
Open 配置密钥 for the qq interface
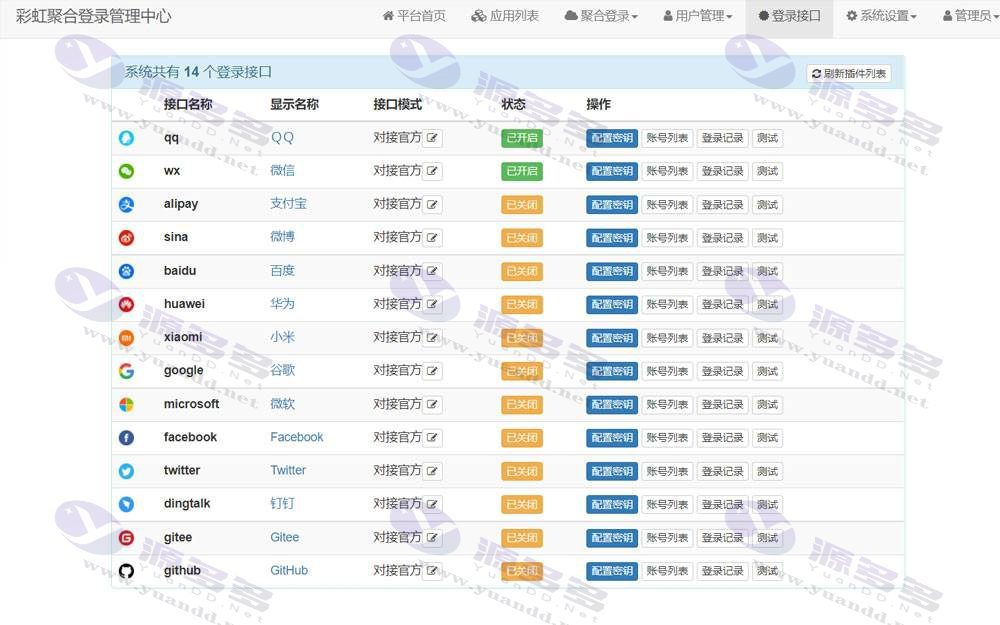click(x=612, y=138)
